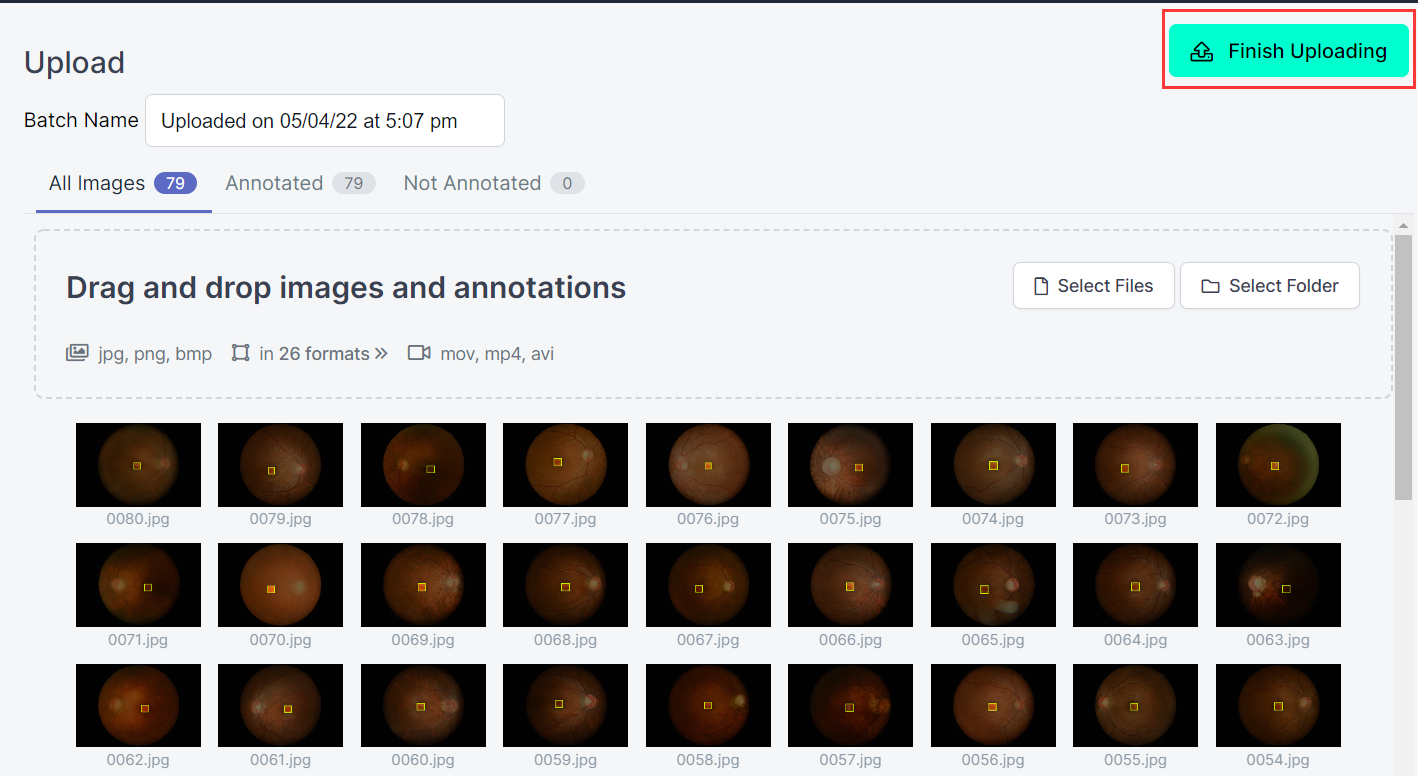
Task: Select the image thumbnail 0063.jpg
Action: 1278,585
